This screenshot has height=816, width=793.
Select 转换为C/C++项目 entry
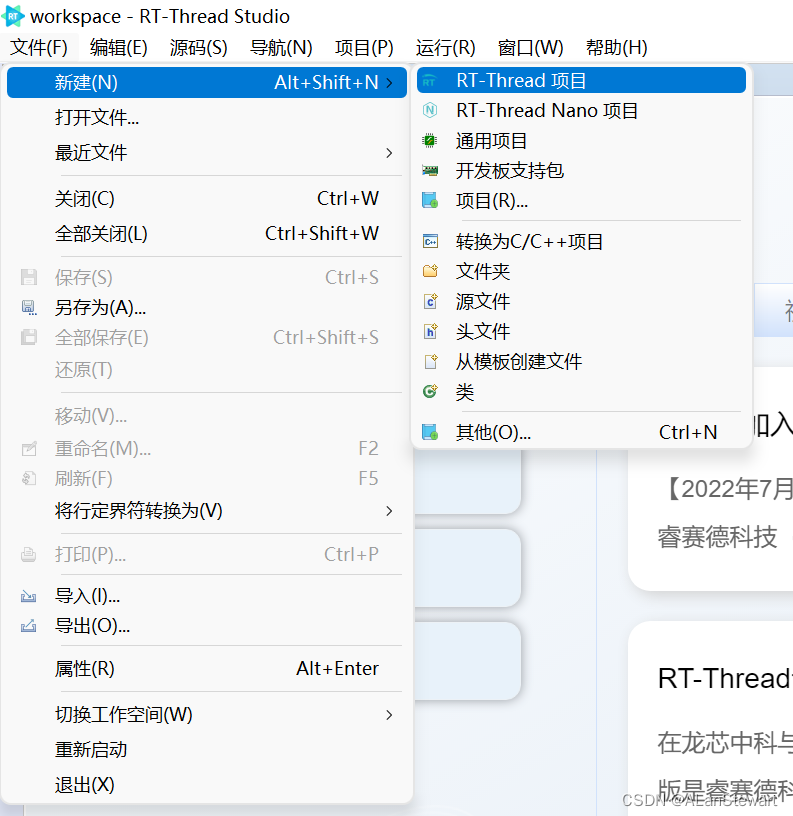pos(581,241)
